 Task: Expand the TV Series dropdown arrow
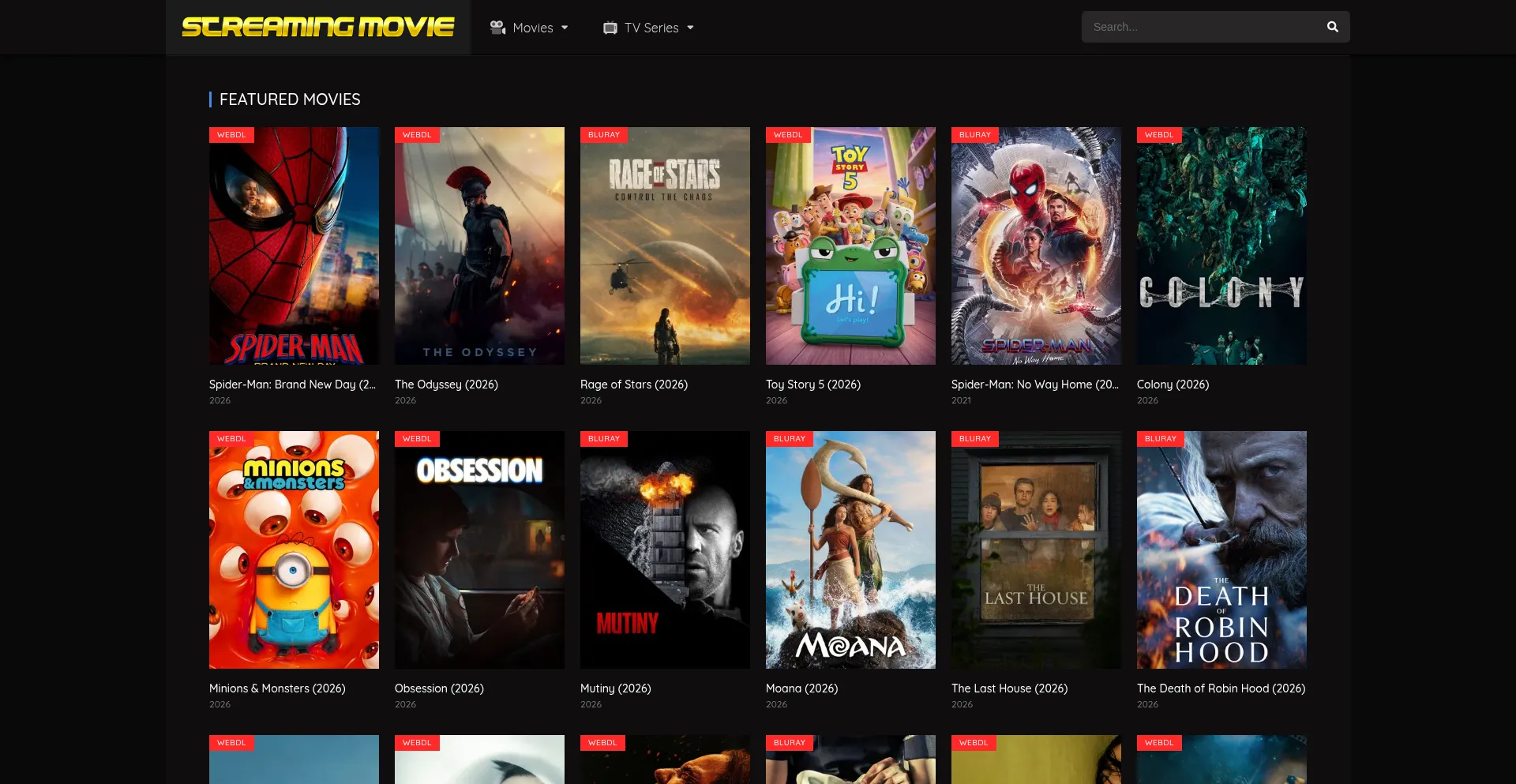690,28
